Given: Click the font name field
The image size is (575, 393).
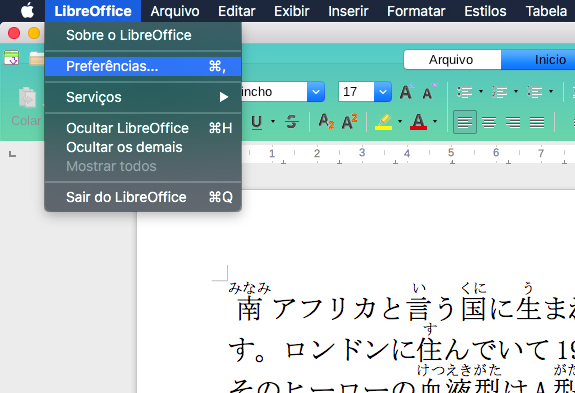Looking at the screenshot, I should pyautogui.click(x=273, y=92).
